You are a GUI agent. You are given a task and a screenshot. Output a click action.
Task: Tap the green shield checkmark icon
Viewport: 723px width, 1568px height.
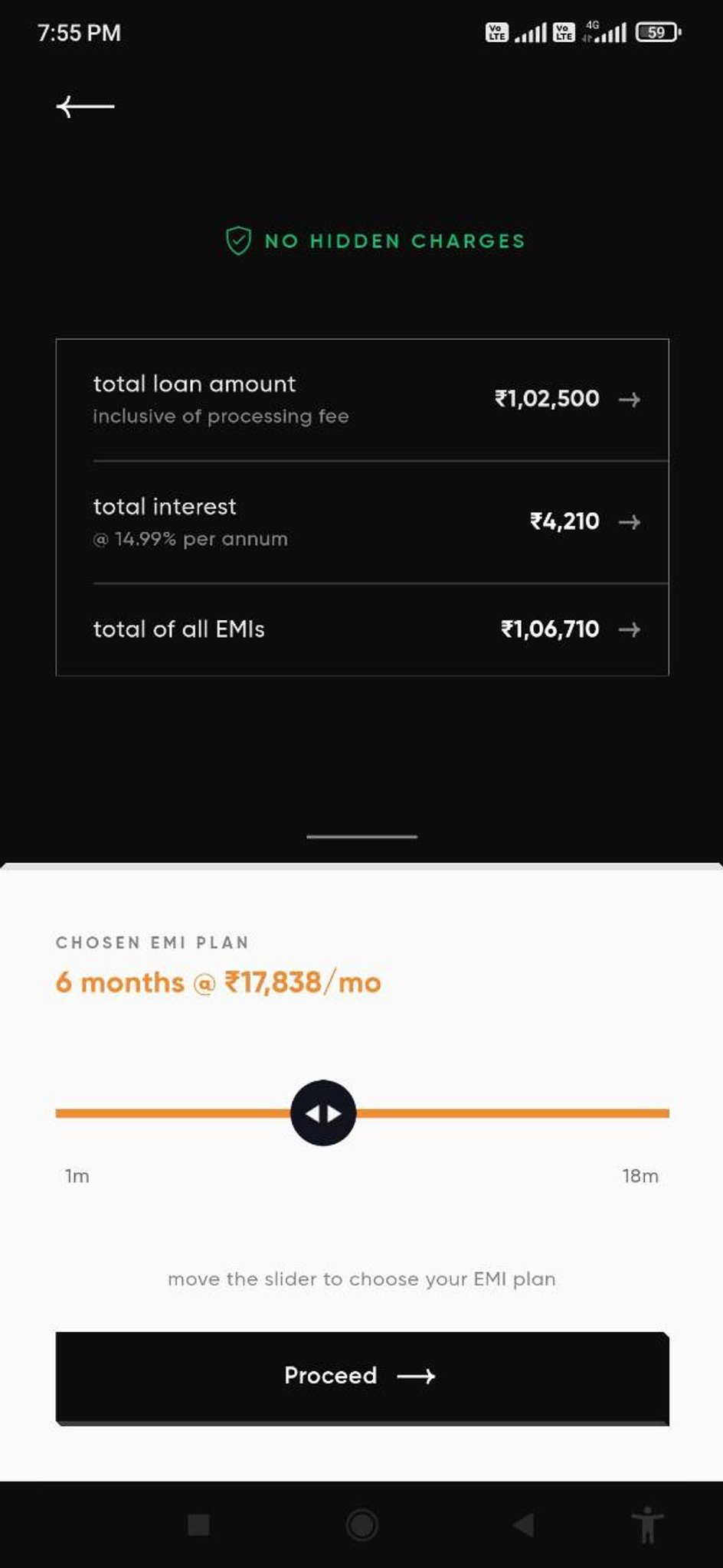238,240
